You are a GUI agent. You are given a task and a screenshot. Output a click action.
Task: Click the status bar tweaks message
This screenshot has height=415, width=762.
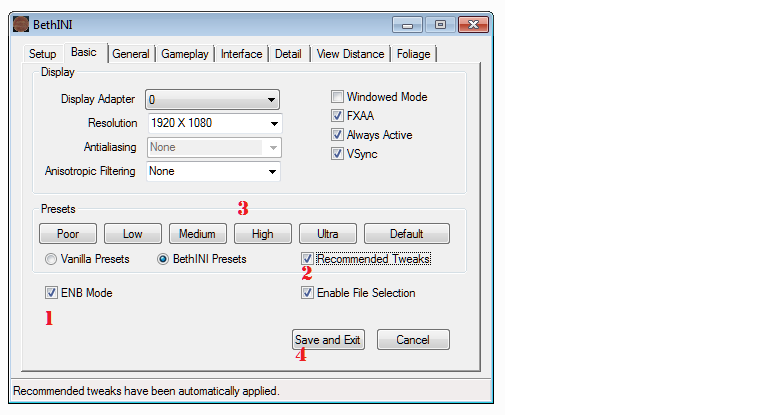[146, 391]
